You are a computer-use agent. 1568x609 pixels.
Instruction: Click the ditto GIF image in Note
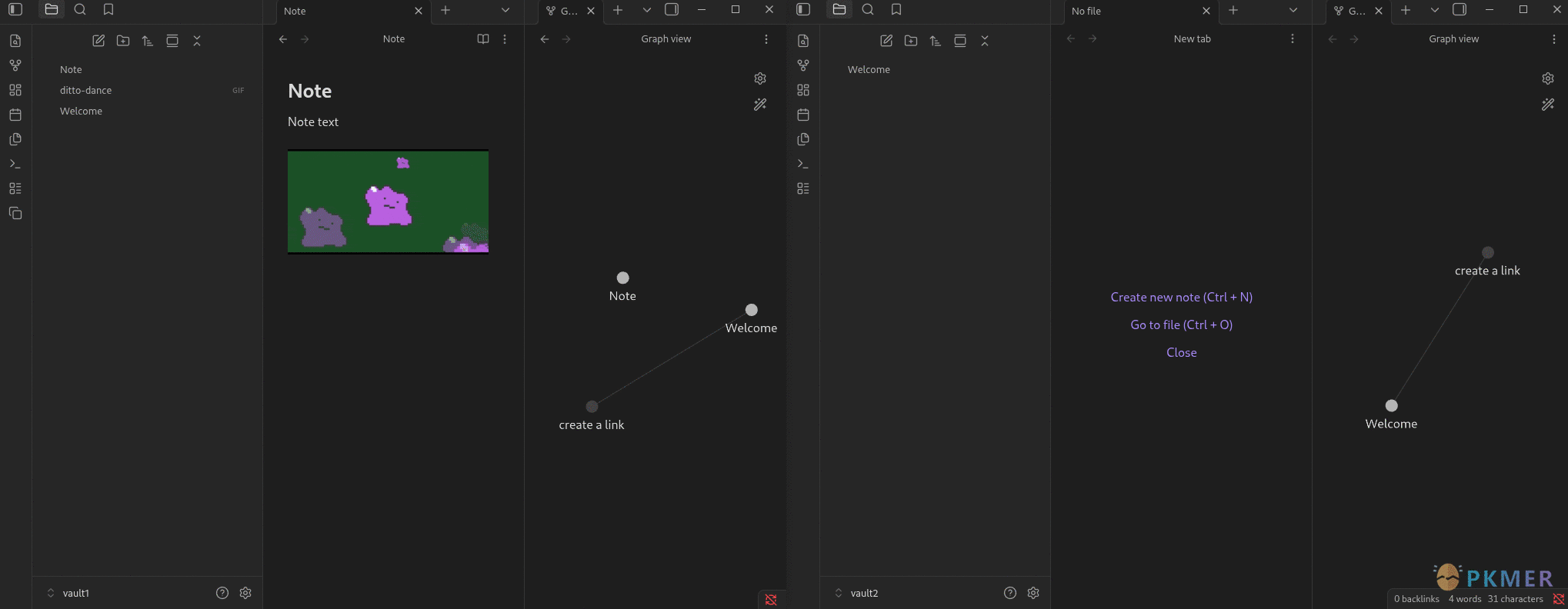click(388, 201)
